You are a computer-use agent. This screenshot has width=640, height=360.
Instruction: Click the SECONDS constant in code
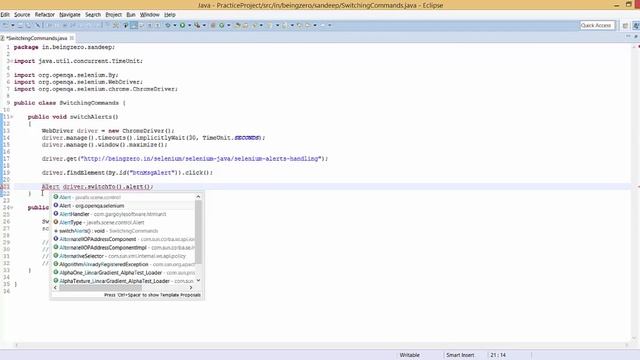click(x=247, y=138)
